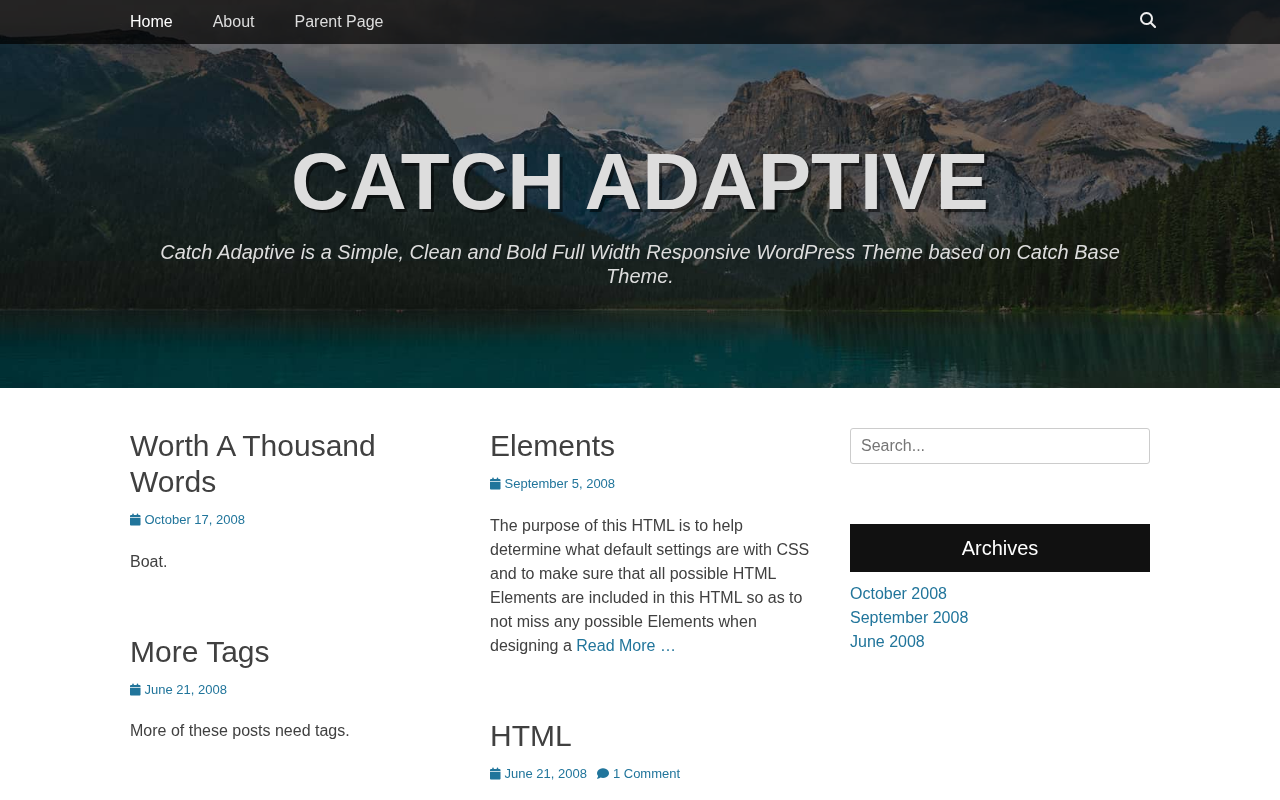Open the More Tags post title
The height and width of the screenshot is (800, 1280).
pyautogui.click(x=200, y=652)
